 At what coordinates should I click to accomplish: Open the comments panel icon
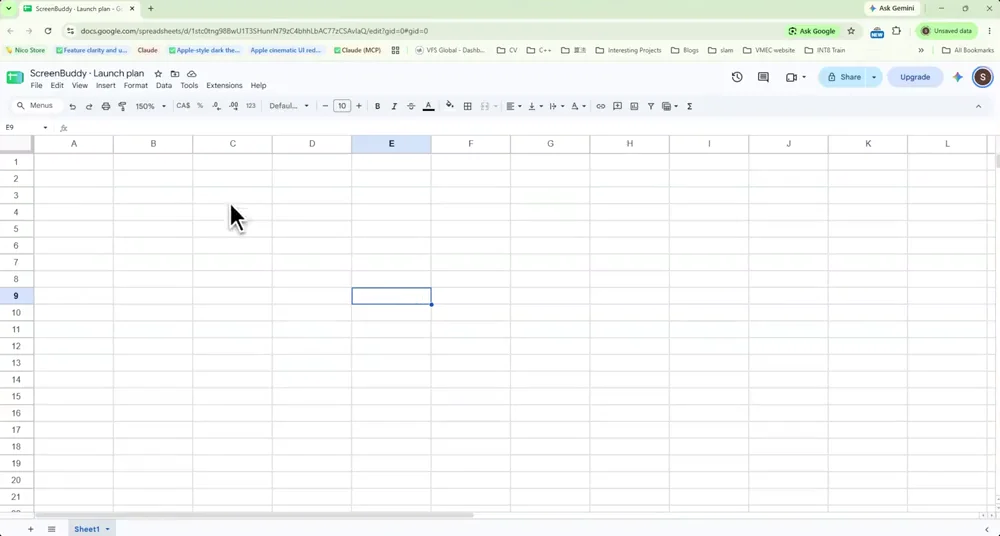(x=763, y=77)
